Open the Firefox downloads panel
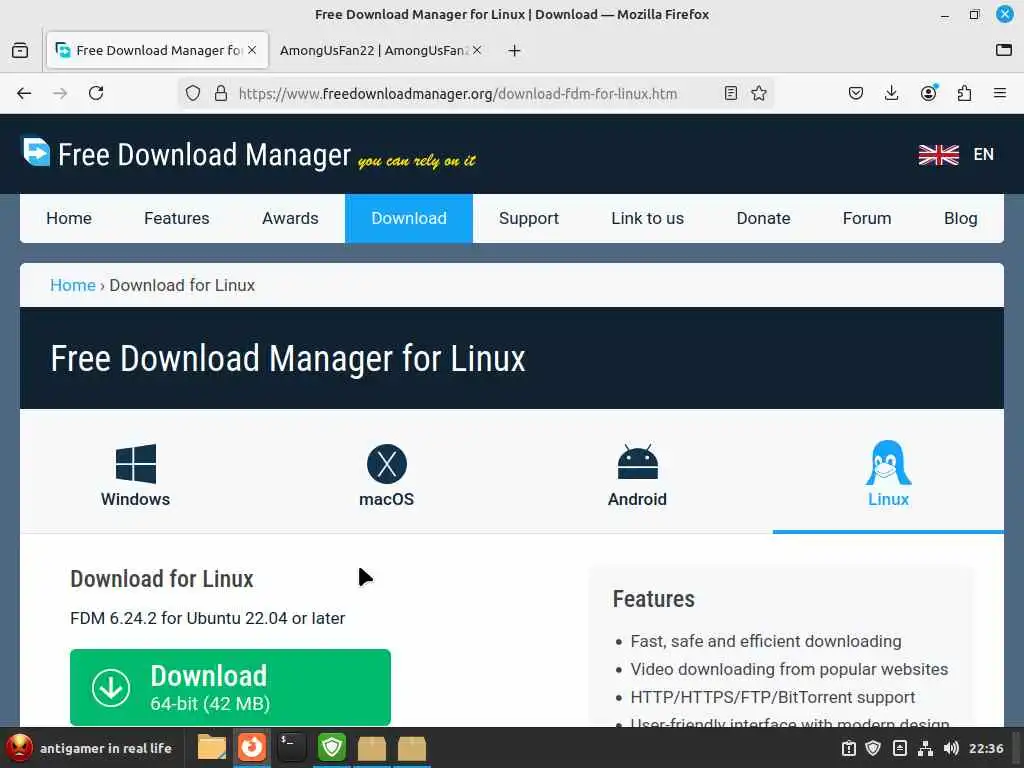The height and width of the screenshot is (768, 1024). tap(891, 93)
